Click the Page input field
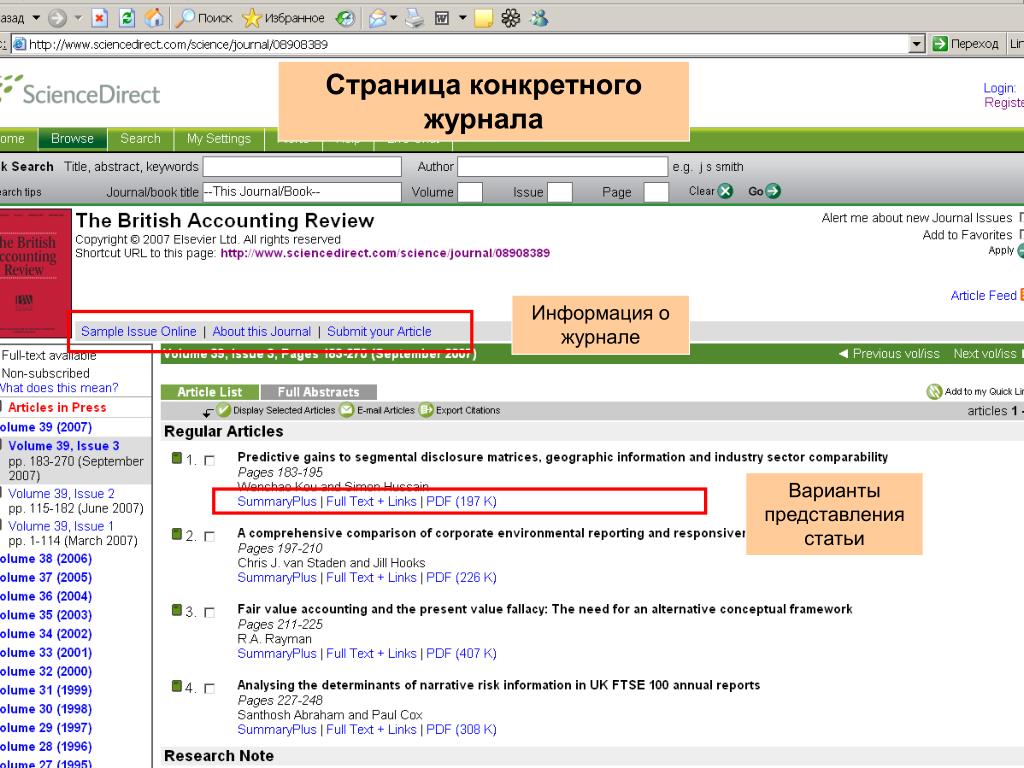 tap(656, 192)
